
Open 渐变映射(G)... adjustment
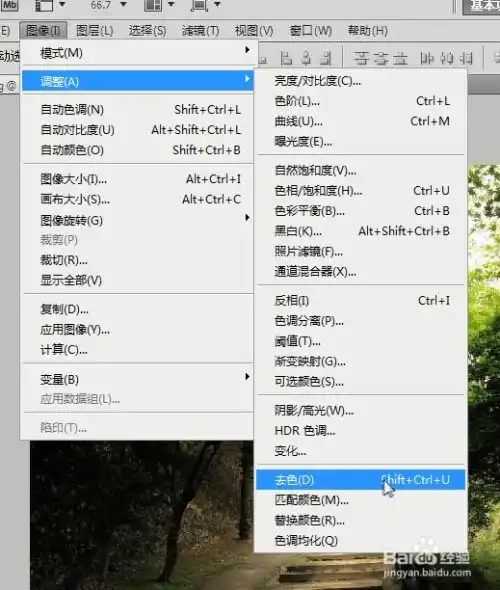click(x=360, y=362)
